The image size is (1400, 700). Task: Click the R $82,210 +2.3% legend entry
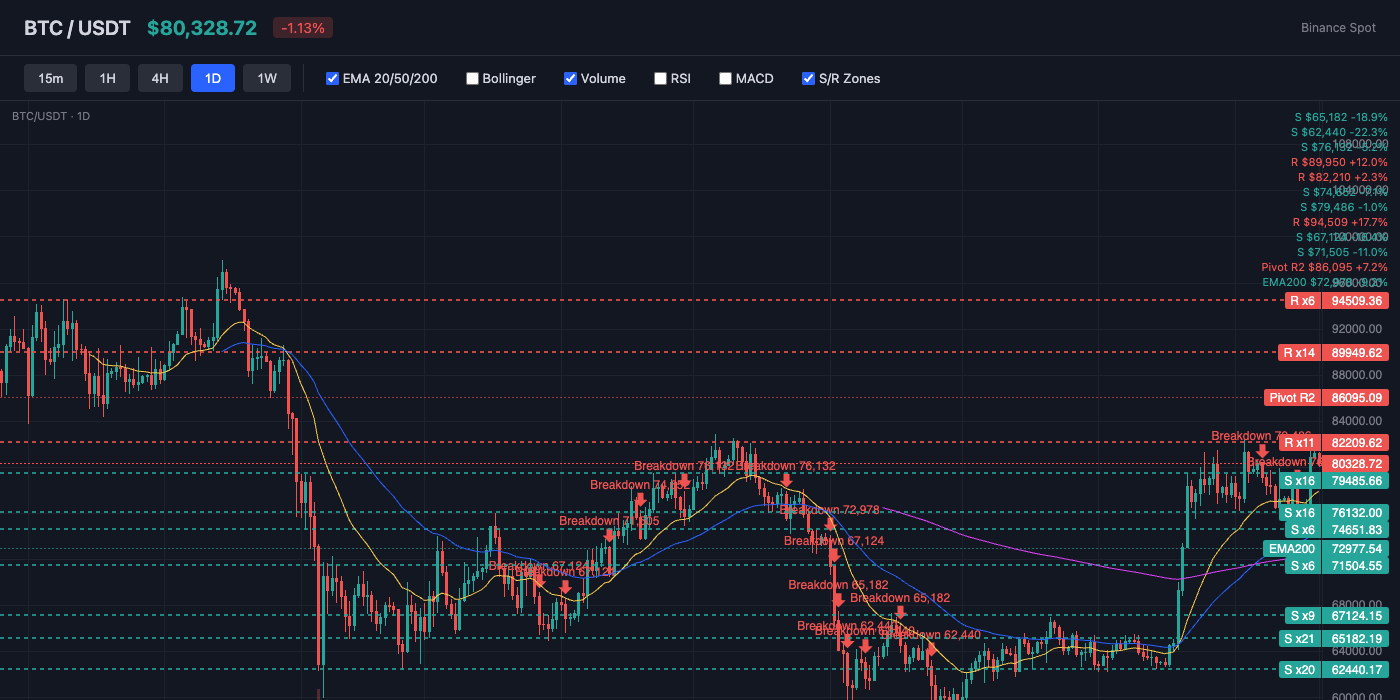click(x=1343, y=177)
